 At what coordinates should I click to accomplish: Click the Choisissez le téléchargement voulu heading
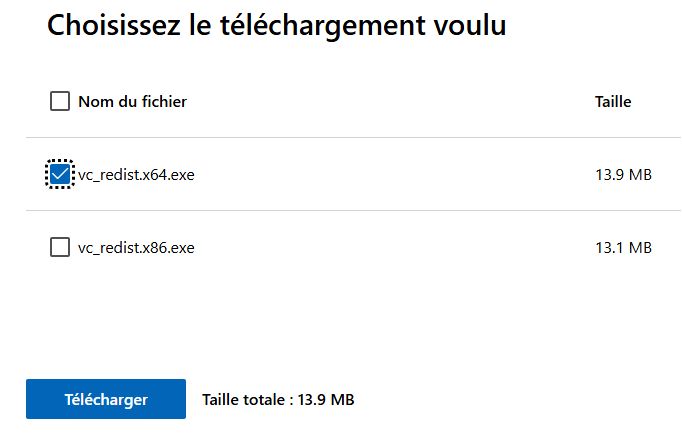click(276, 27)
